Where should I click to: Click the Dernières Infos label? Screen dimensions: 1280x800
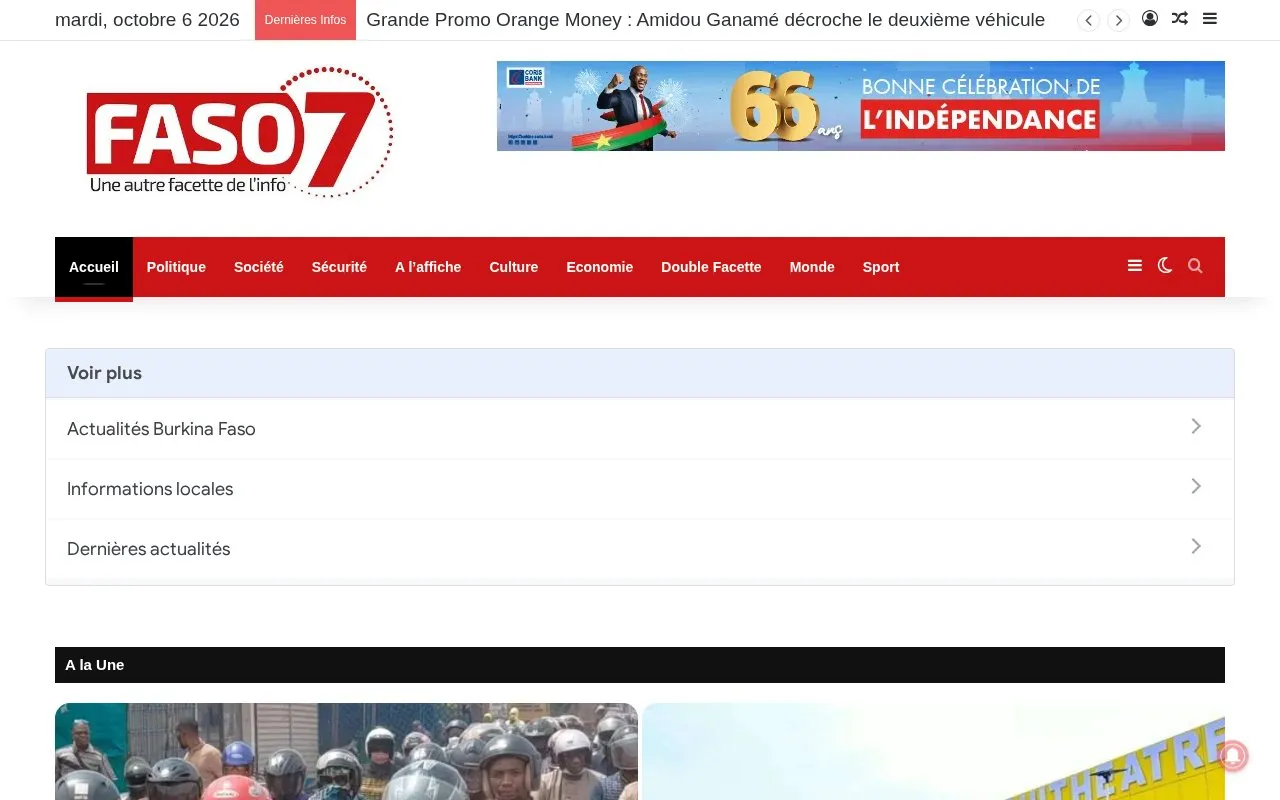click(305, 20)
